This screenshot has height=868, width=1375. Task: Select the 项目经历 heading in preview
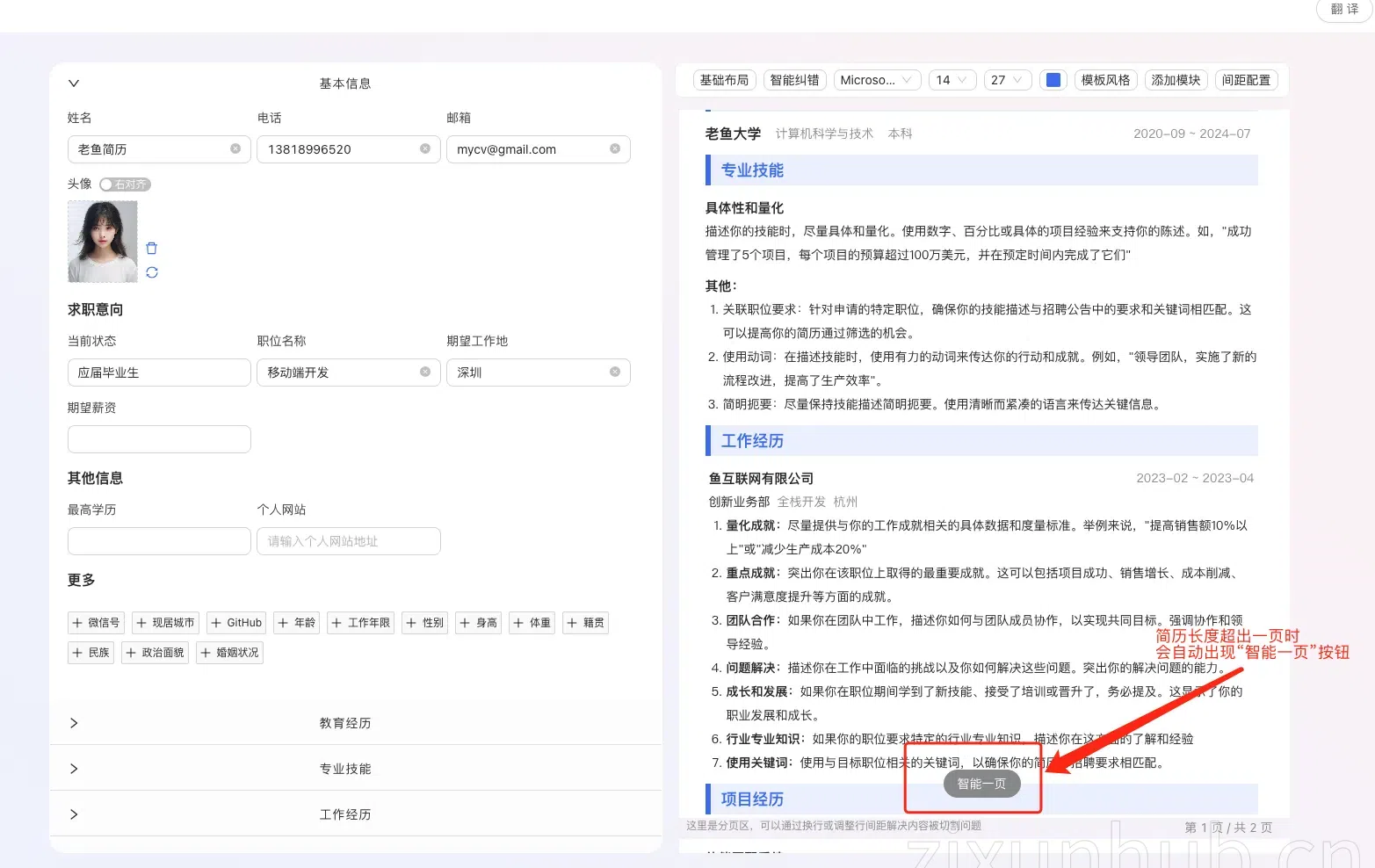click(x=752, y=799)
